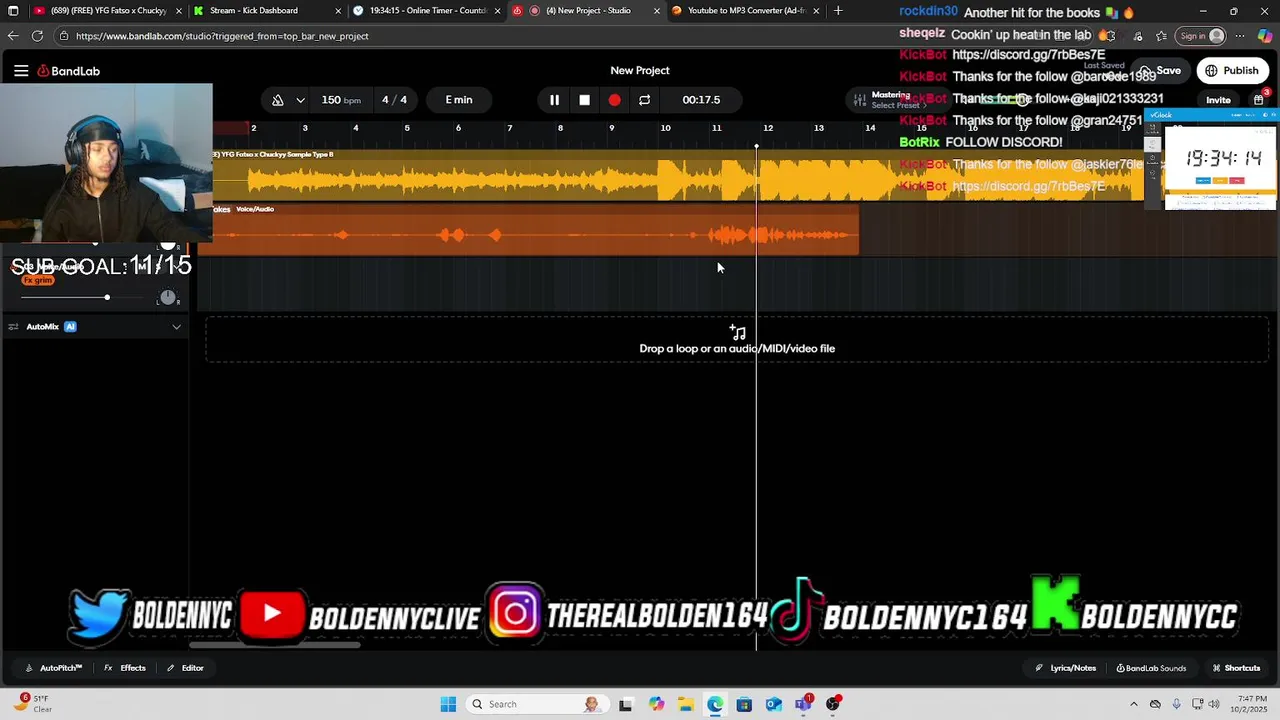
Task: Open the gift rewards icon
Action: click(x=1258, y=100)
